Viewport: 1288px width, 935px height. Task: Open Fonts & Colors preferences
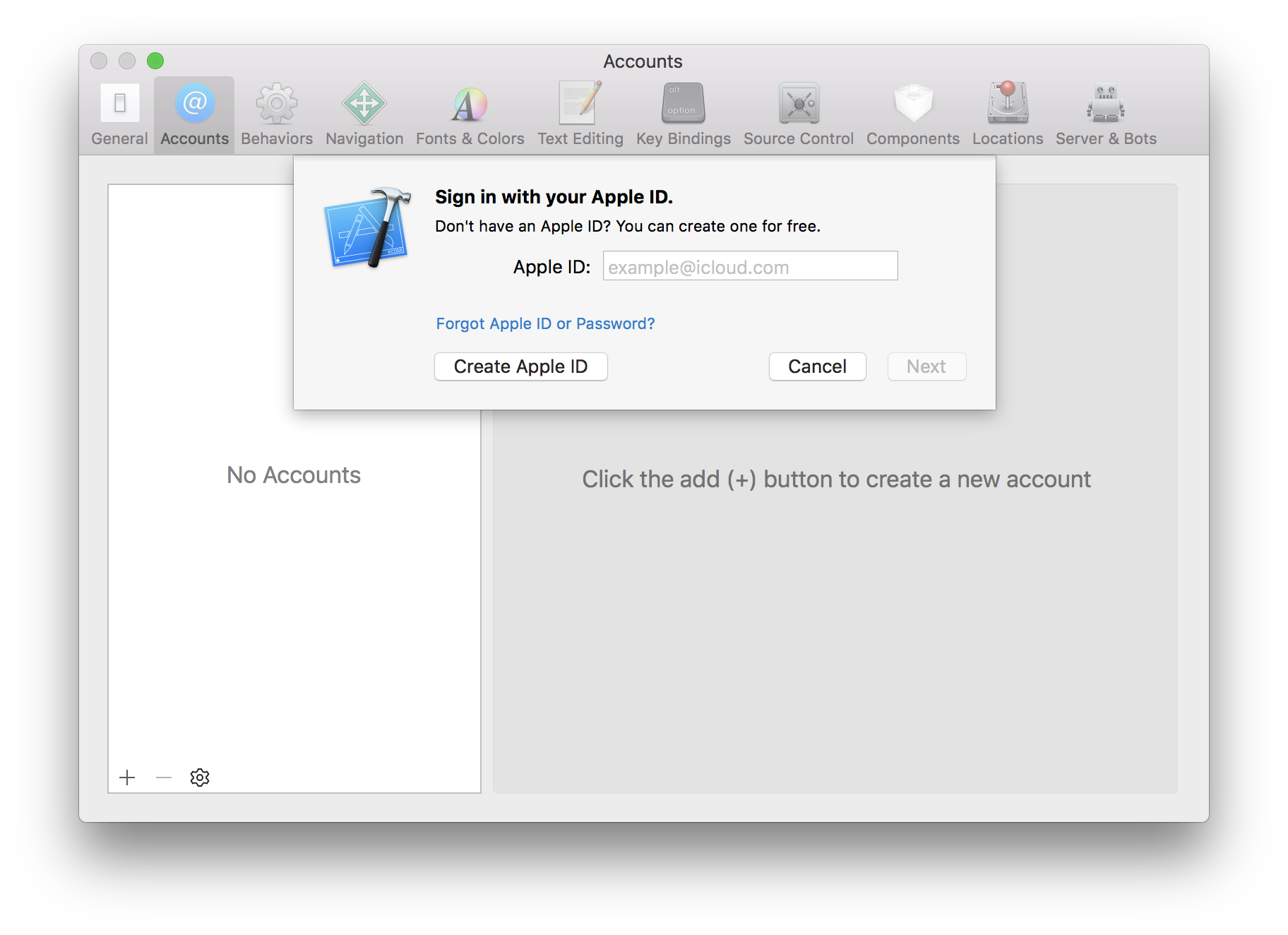click(470, 115)
